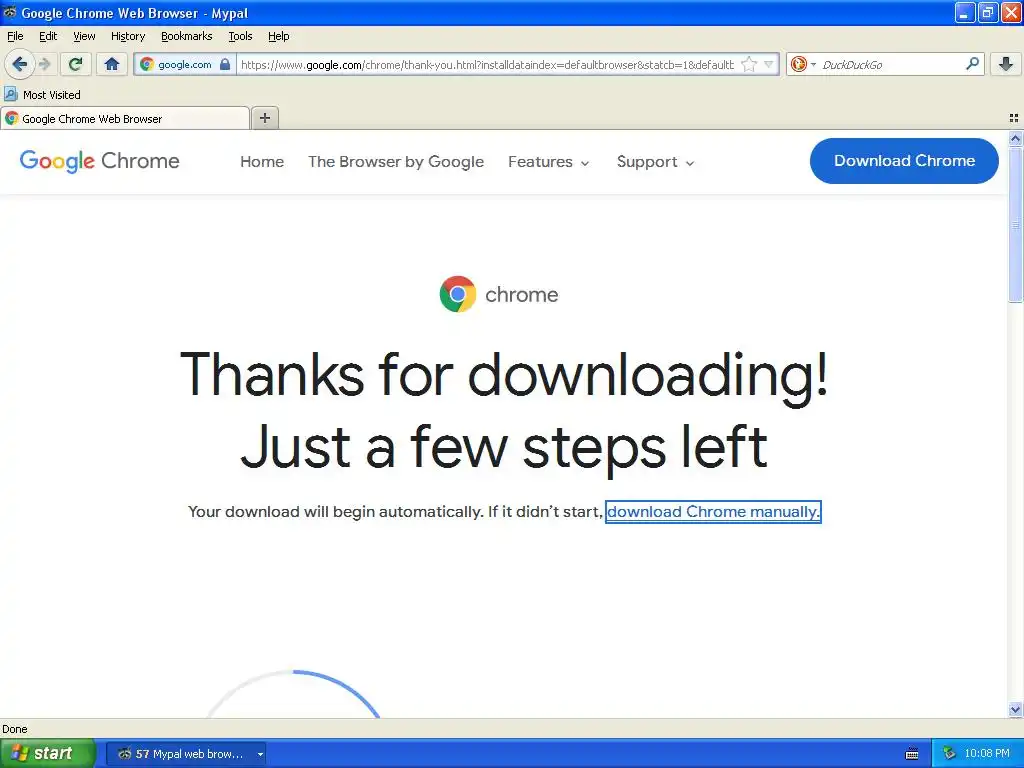Reload the current page
1024x768 pixels.
coord(76,64)
